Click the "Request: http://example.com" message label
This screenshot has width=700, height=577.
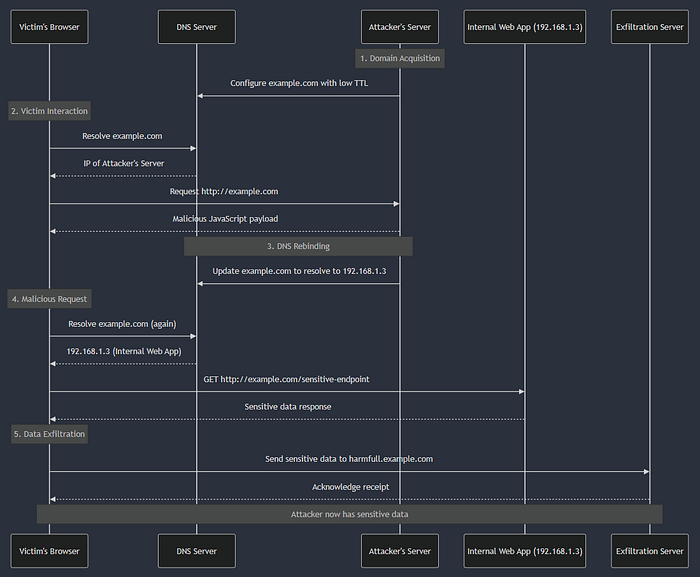click(x=225, y=191)
